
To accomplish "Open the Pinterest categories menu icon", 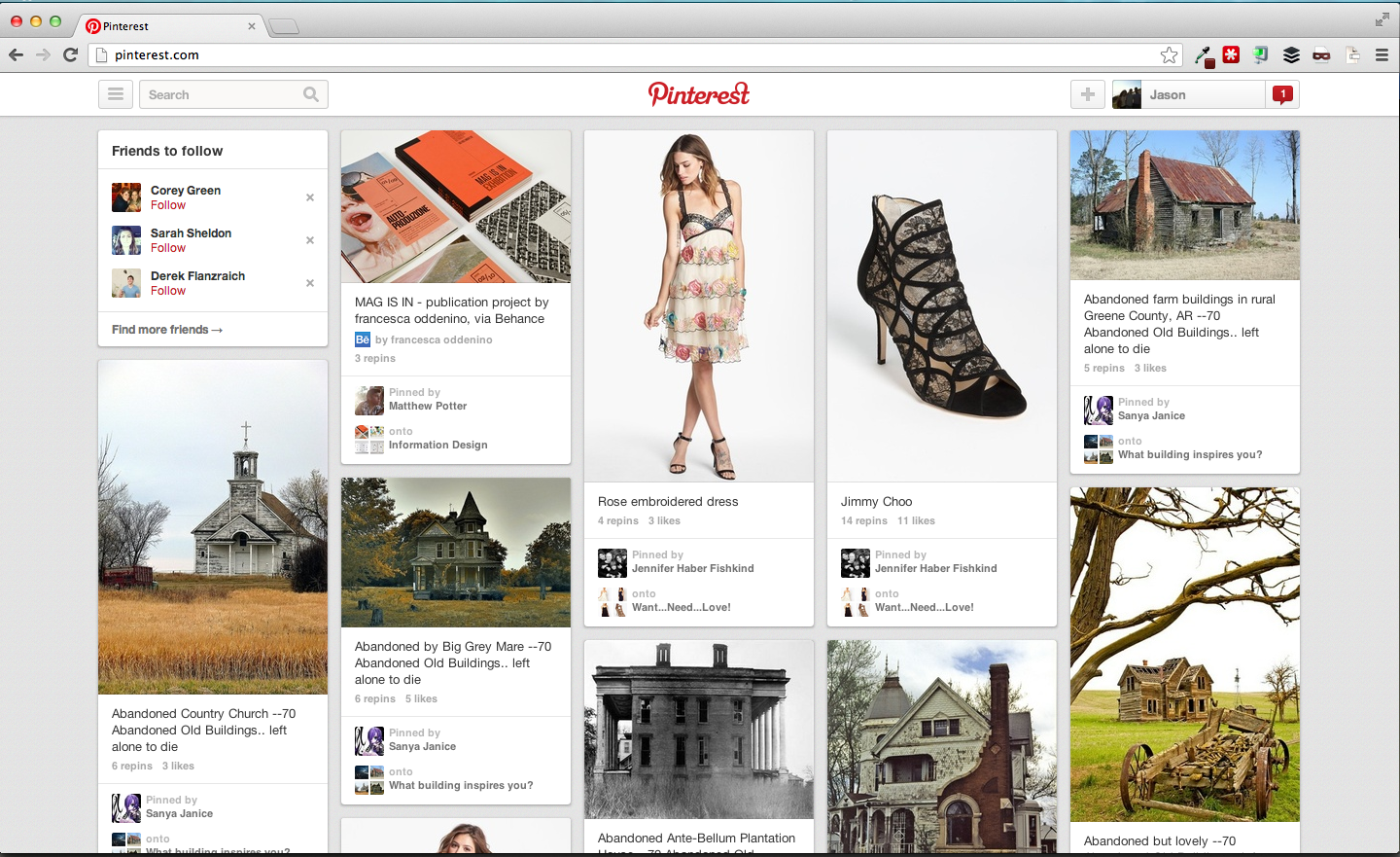I will click(116, 94).
